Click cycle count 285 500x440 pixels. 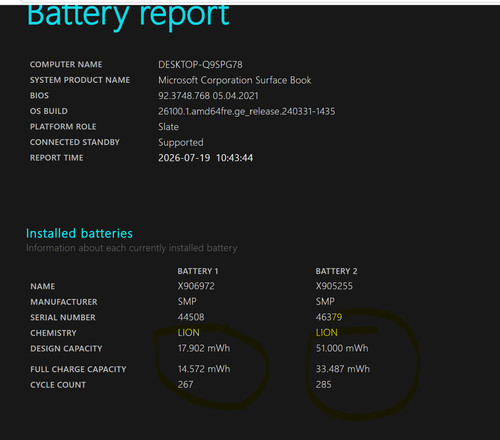(x=324, y=385)
